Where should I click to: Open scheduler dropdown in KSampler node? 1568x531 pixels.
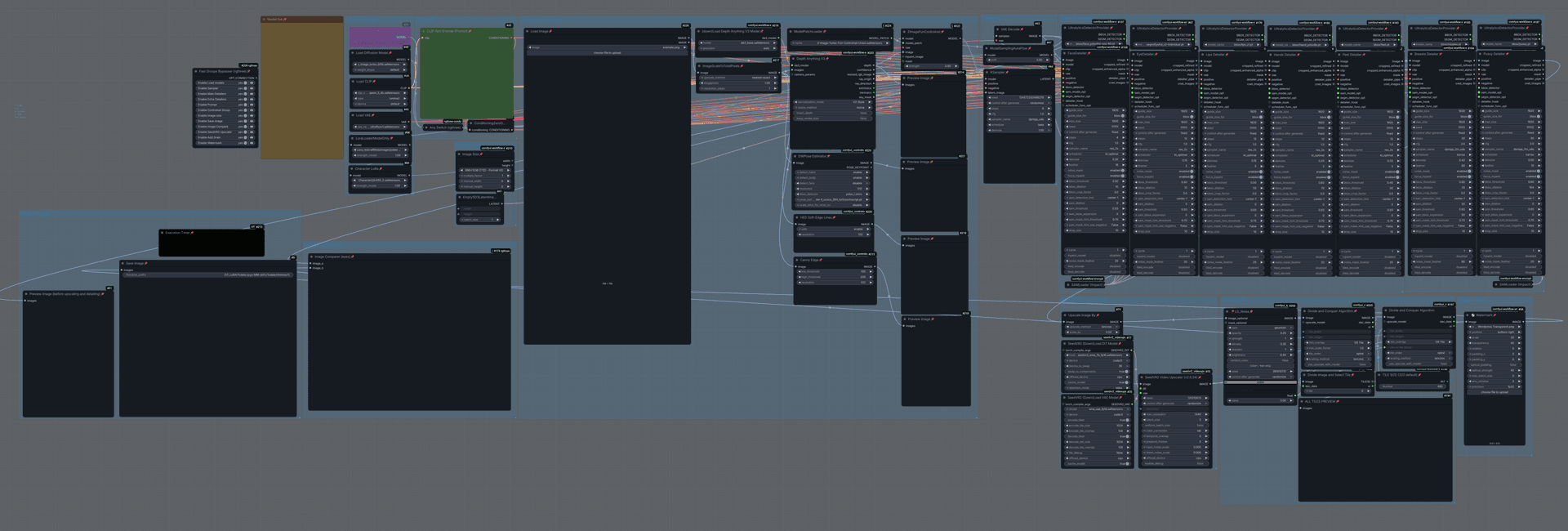point(1018,125)
